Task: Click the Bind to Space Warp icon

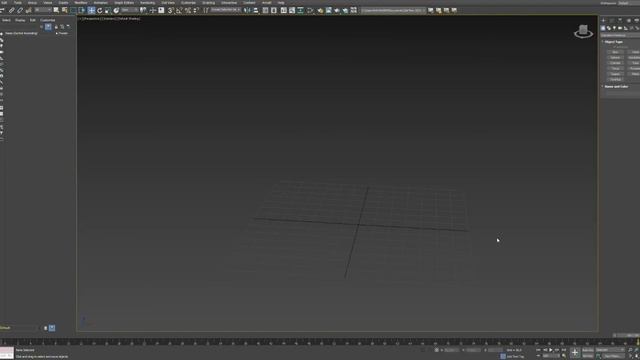Action: pyautogui.click(x=29, y=10)
